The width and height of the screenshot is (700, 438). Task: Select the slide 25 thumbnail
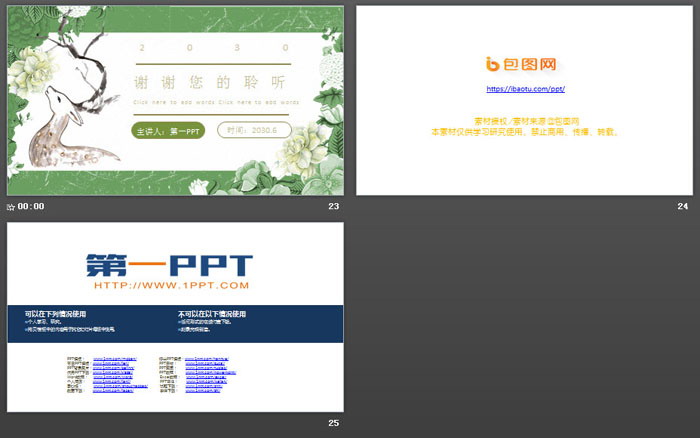tap(175, 316)
